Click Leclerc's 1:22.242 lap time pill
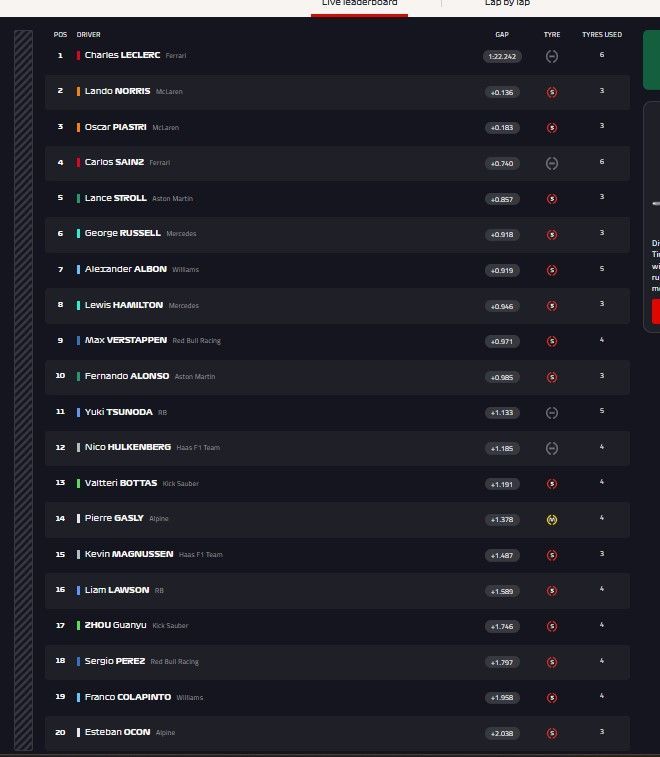The width and height of the screenshot is (660, 757). (502, 56)
